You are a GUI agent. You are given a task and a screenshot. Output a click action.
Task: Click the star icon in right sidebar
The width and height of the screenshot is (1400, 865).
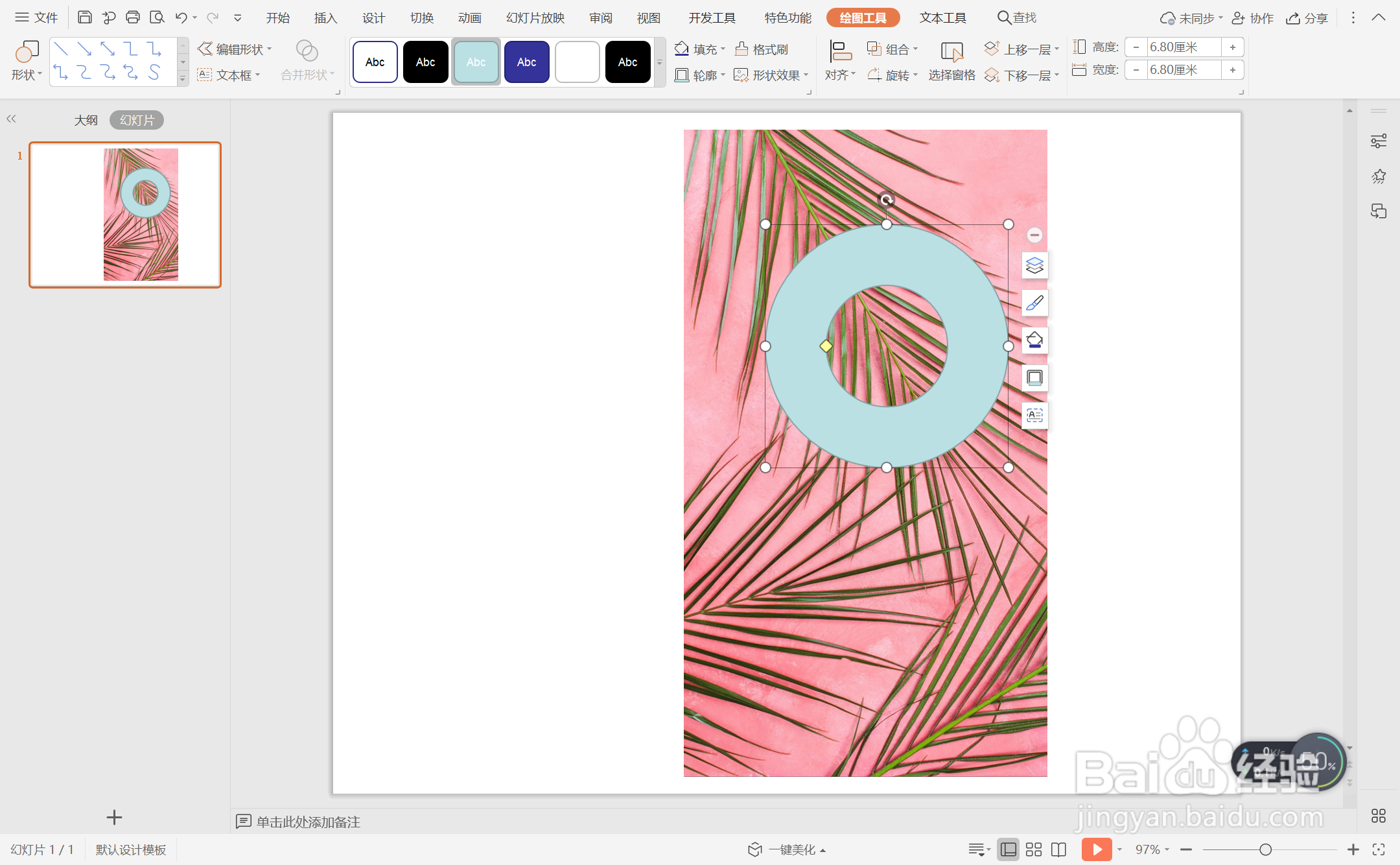pos(1379,176)
